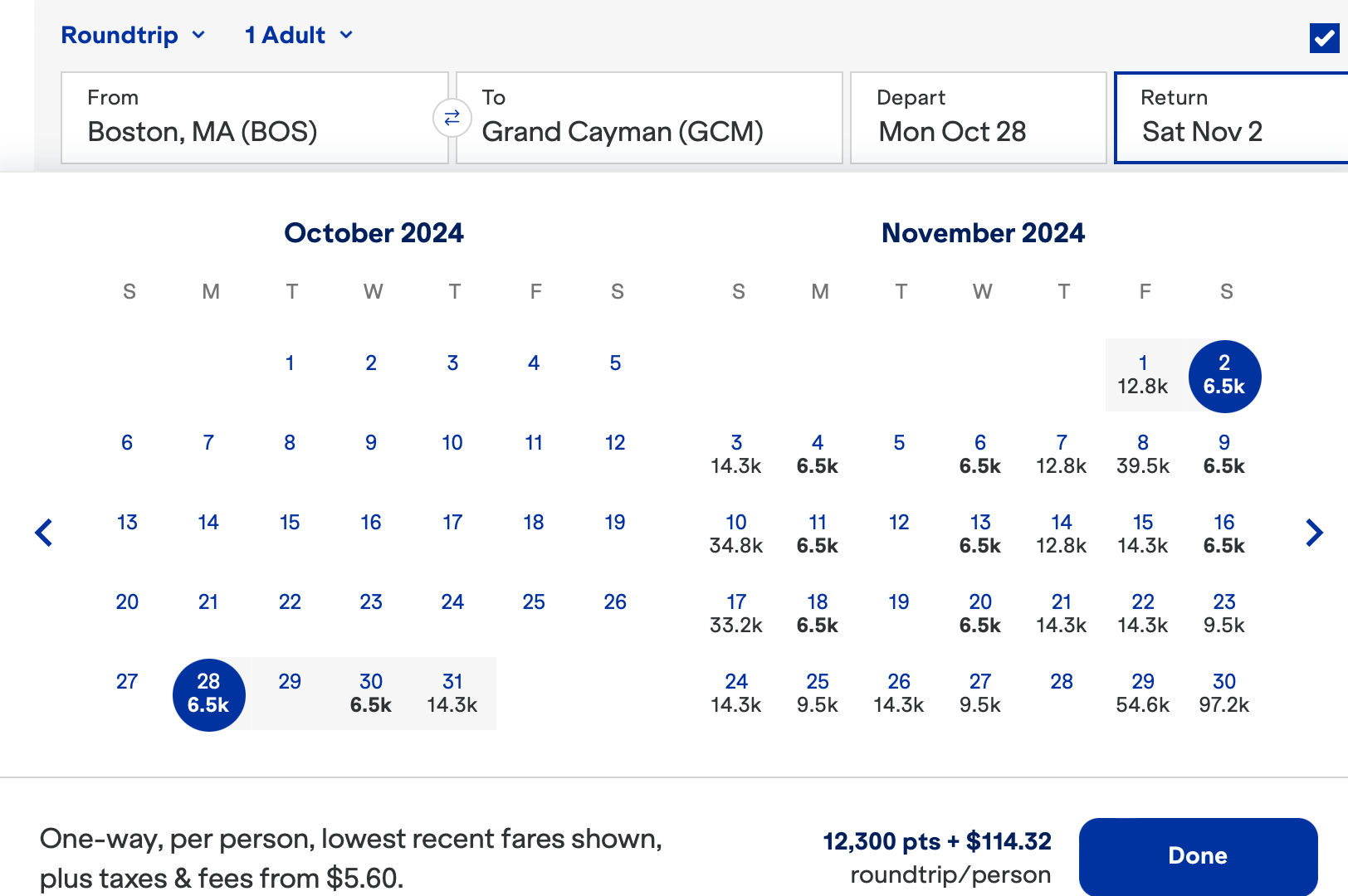The height and width of the screenshot is (896, 1348).
Task: Open the Roundtrip trip type dropdown
Action: pos(133,35)
